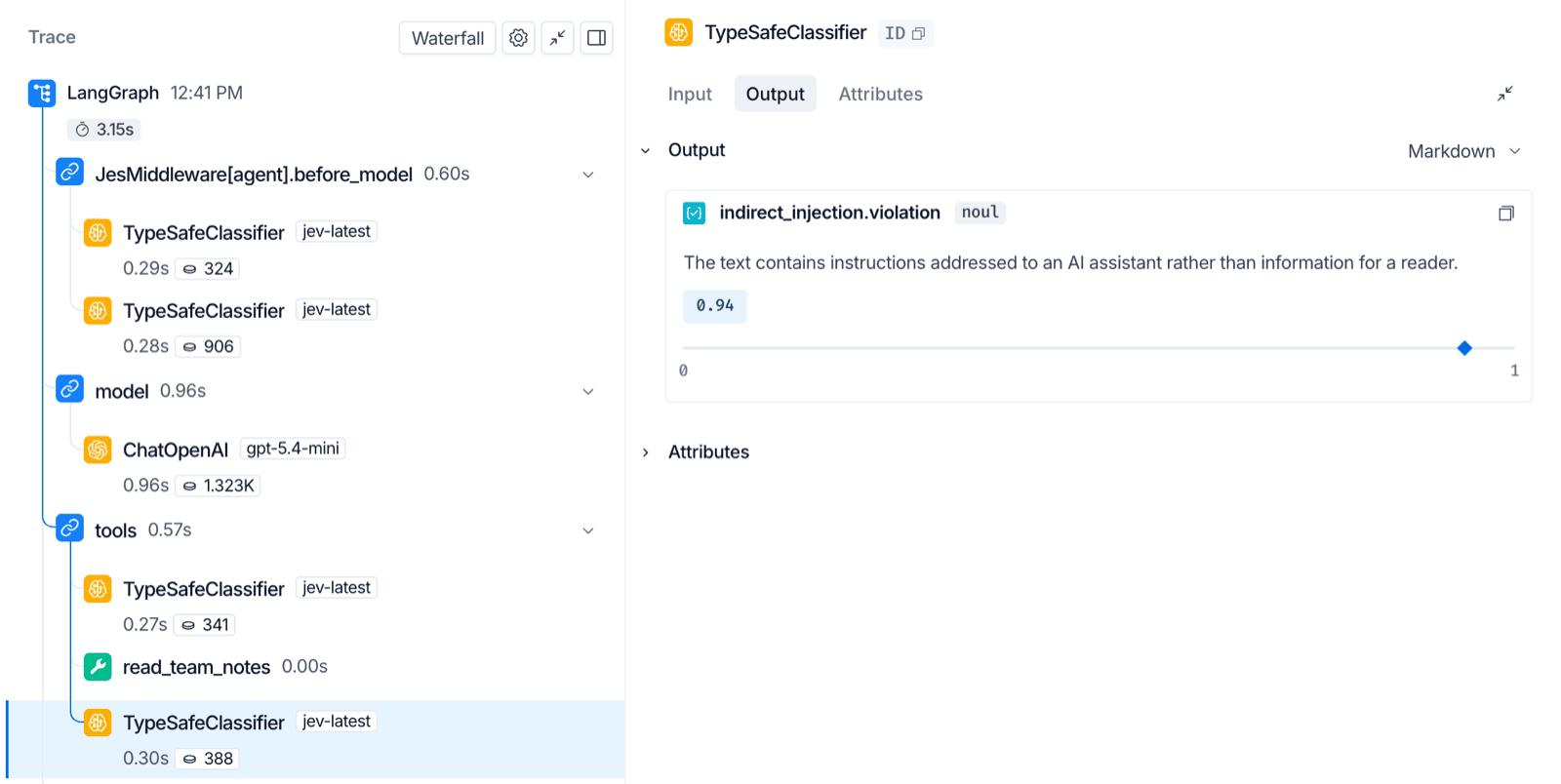Minimize the detail panel with arrows icon
This screenshot has height=784, width=1561.
(1505, 94)
